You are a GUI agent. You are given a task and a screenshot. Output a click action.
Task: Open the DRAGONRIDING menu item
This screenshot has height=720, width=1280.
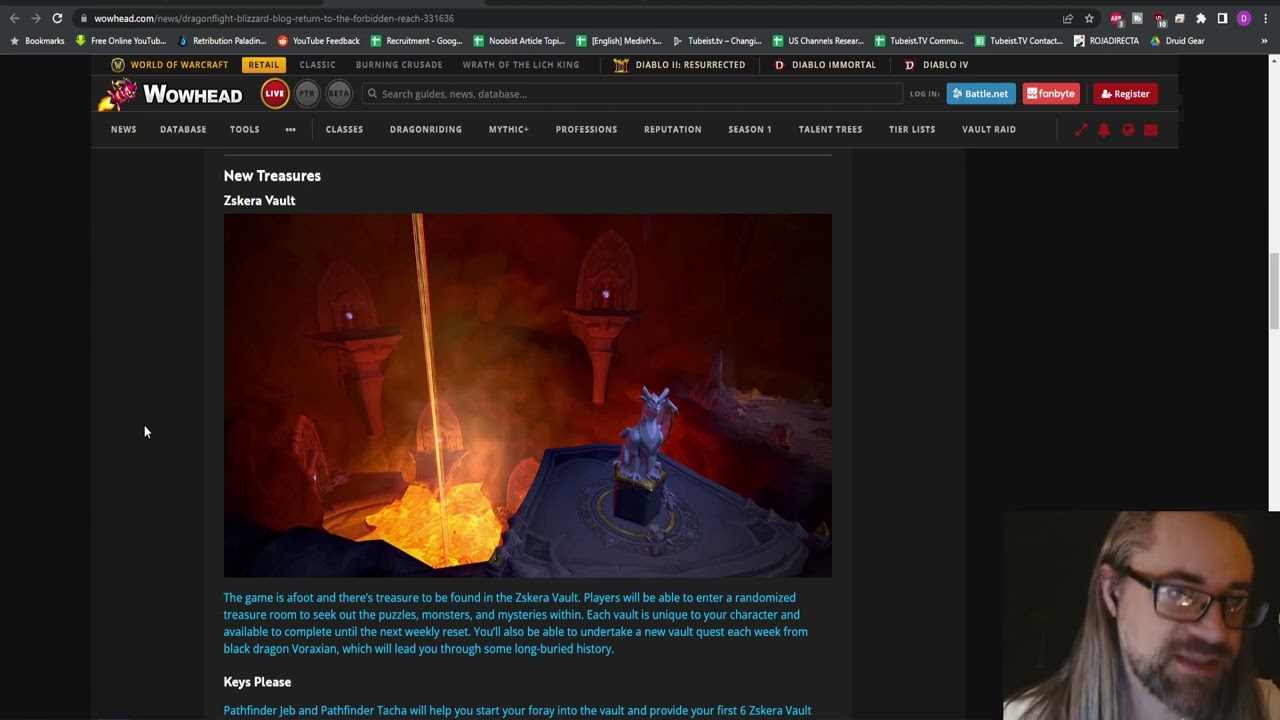(425, 129)
